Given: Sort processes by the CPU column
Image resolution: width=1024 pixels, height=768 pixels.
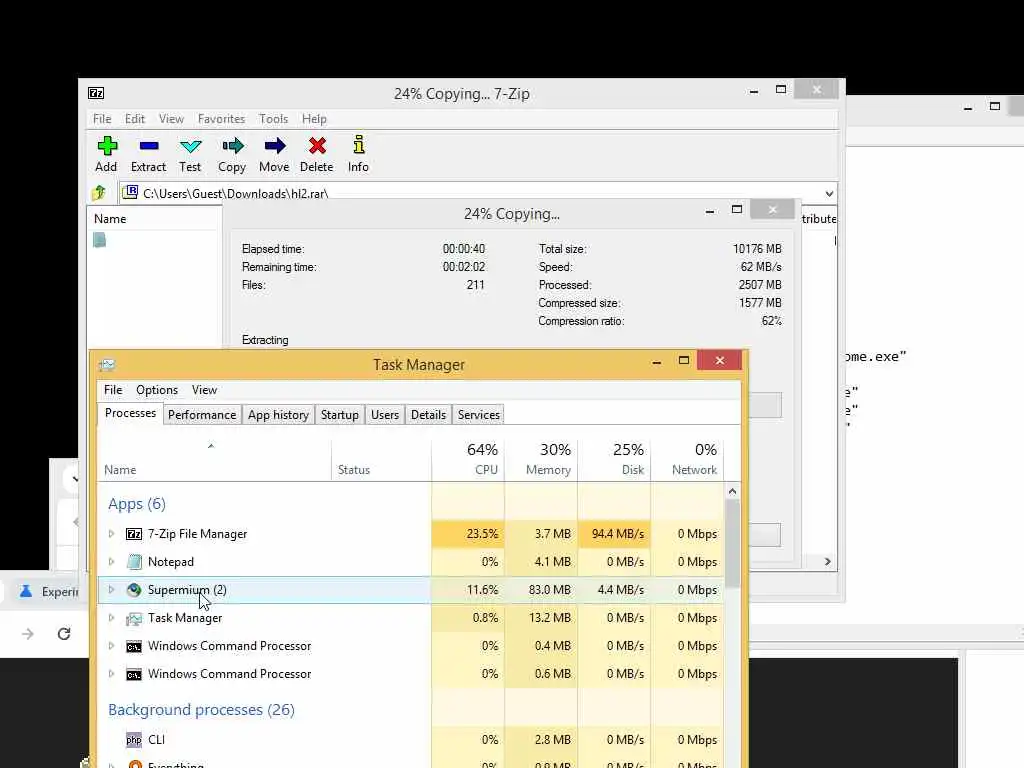Looking at the screenshot, I should pyautogui.click(x=468, y=459).
